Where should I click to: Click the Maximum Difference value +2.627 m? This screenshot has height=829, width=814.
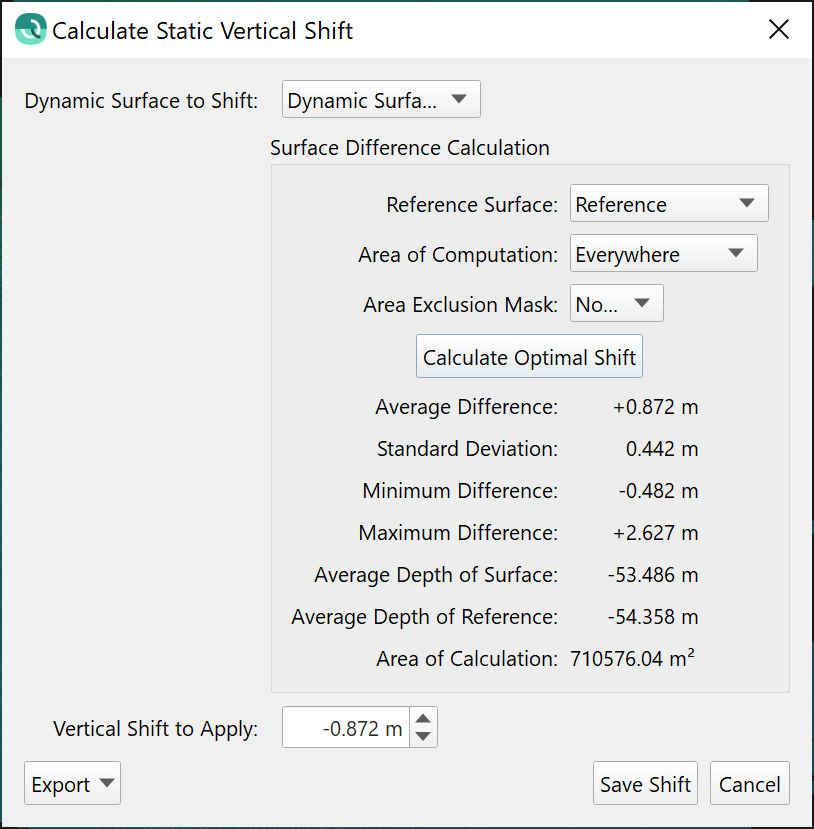coord(655,533)
